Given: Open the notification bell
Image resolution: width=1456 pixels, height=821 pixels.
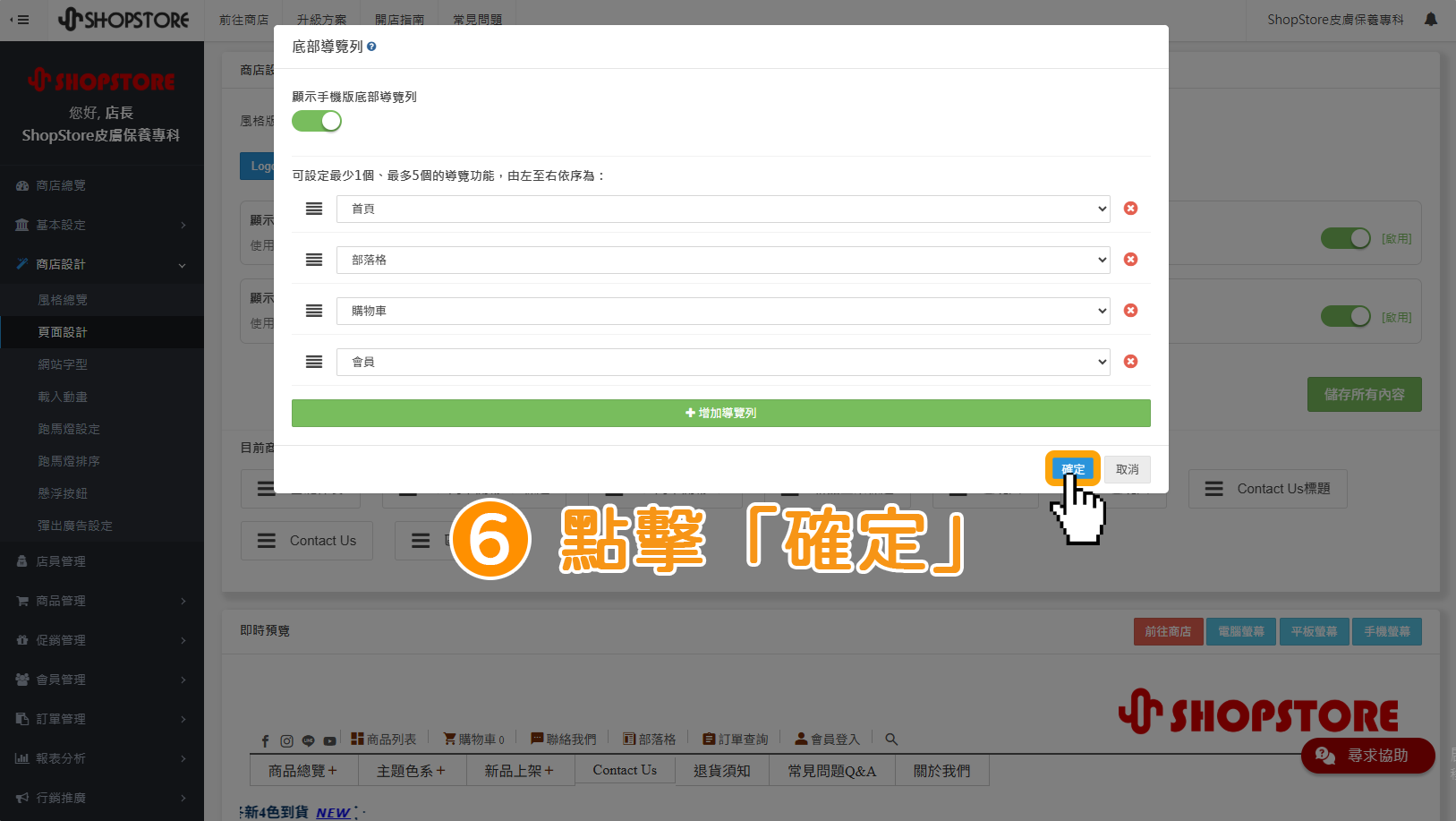Looking at the screenshot, I should point(1431,19).
